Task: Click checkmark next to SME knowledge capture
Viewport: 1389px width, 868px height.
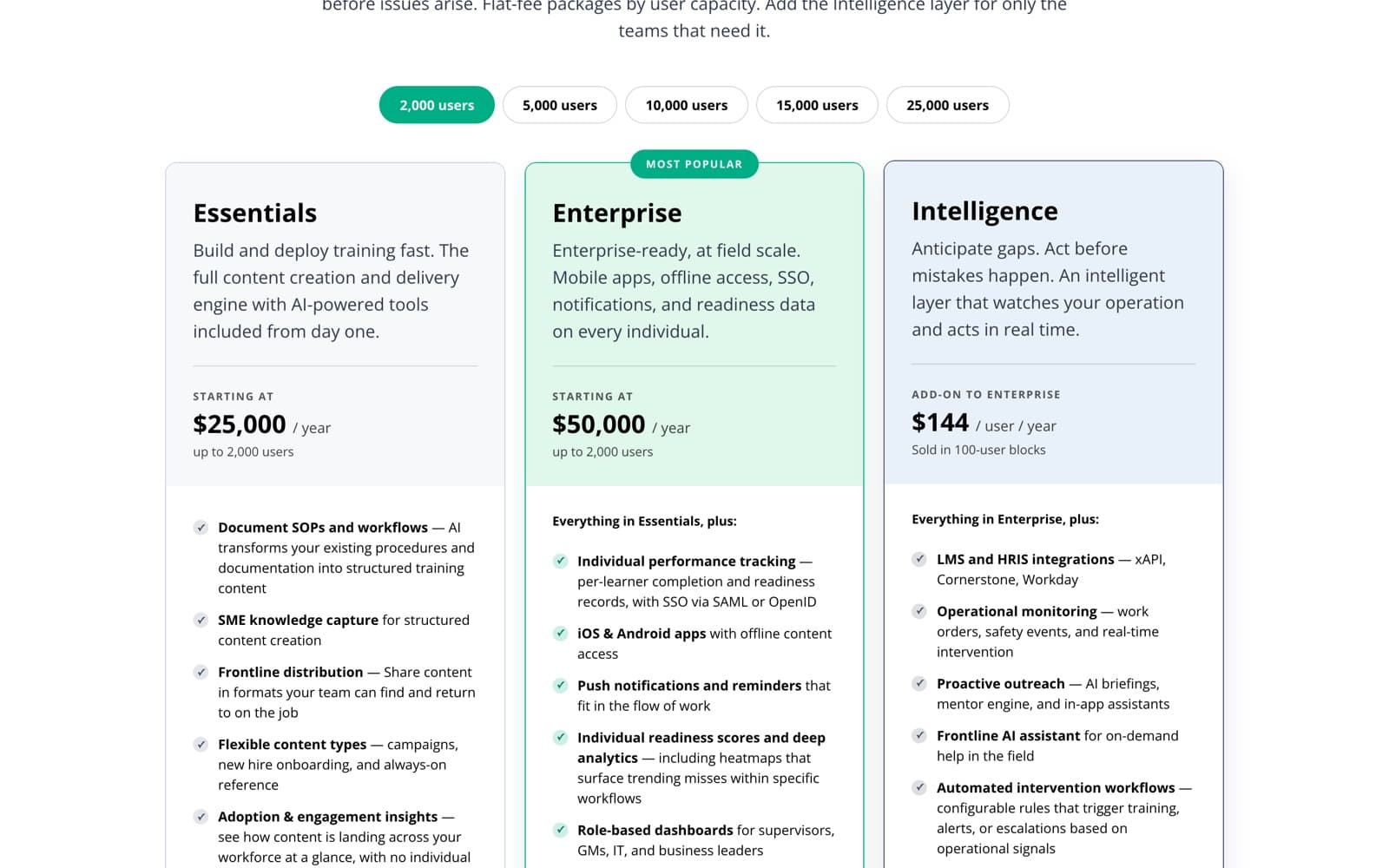Action: point(201,620)
